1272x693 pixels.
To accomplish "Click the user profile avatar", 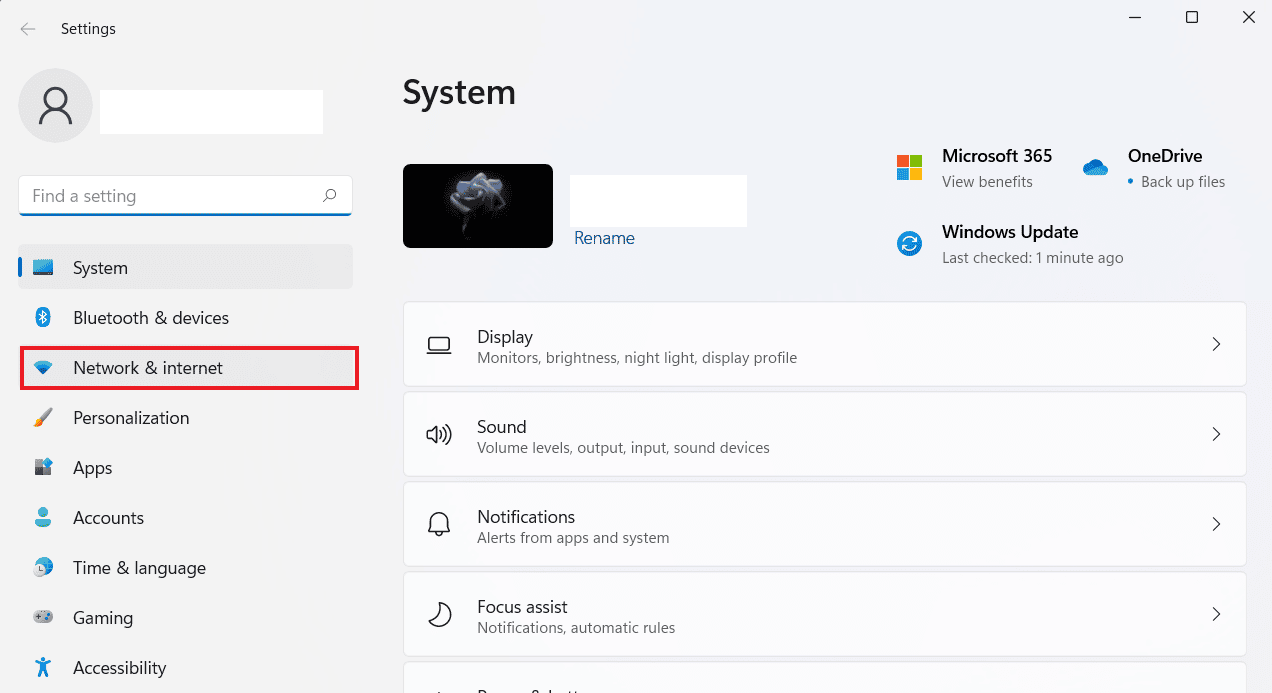I will click(56, 106).
